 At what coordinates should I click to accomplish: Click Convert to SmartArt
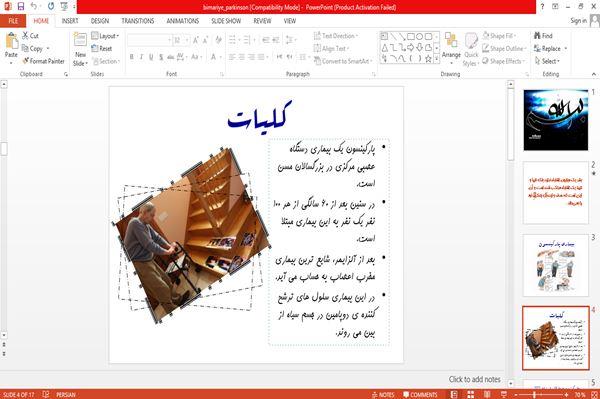342,61
